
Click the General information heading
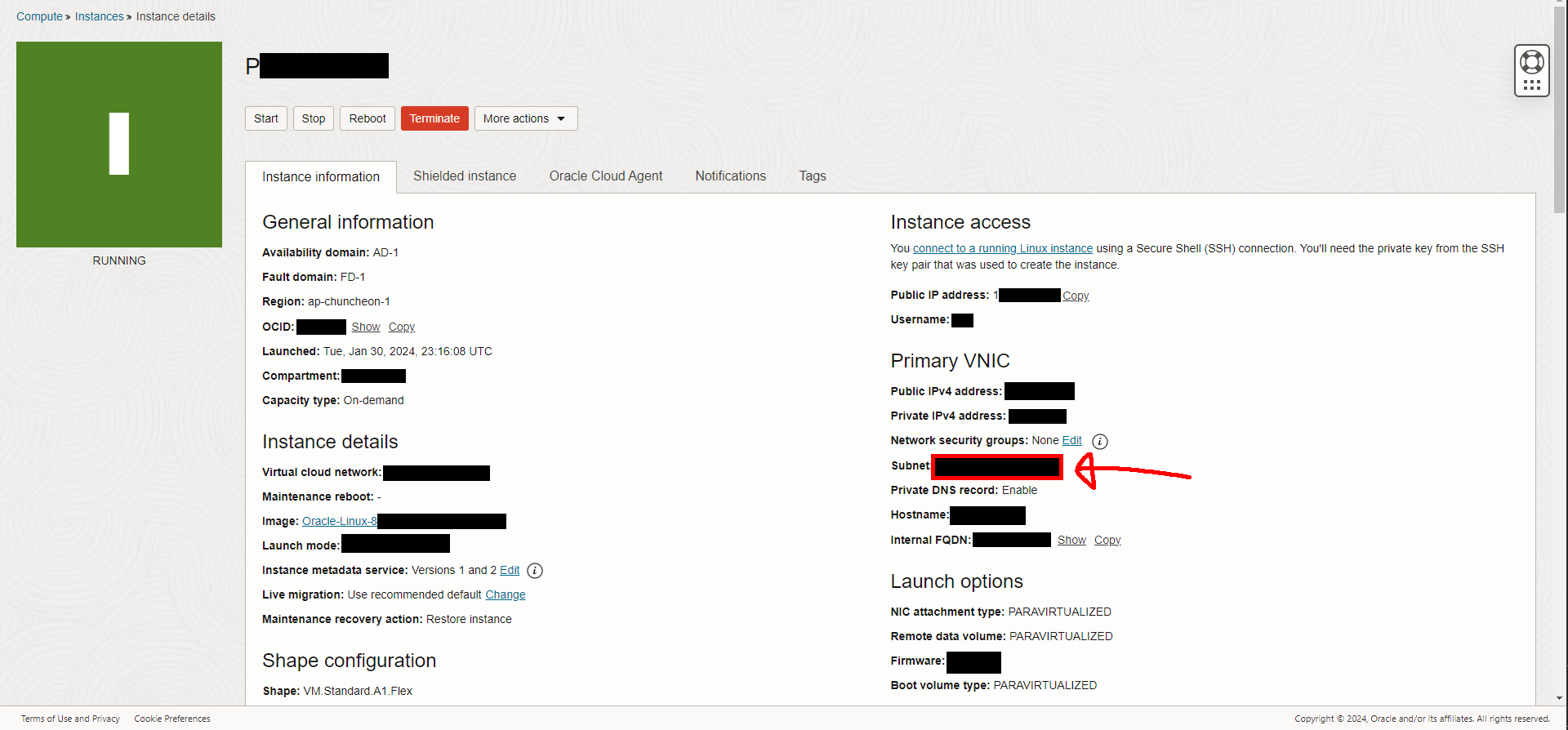348,222
